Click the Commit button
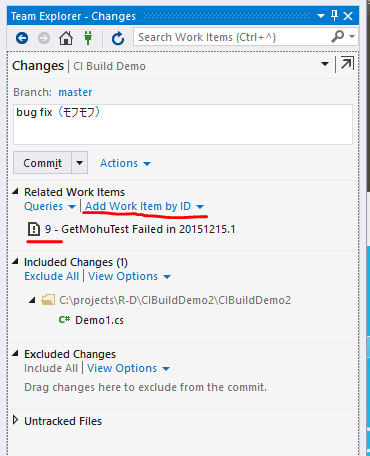The width and height of the screenshot is (370, 456). [42, 163]
